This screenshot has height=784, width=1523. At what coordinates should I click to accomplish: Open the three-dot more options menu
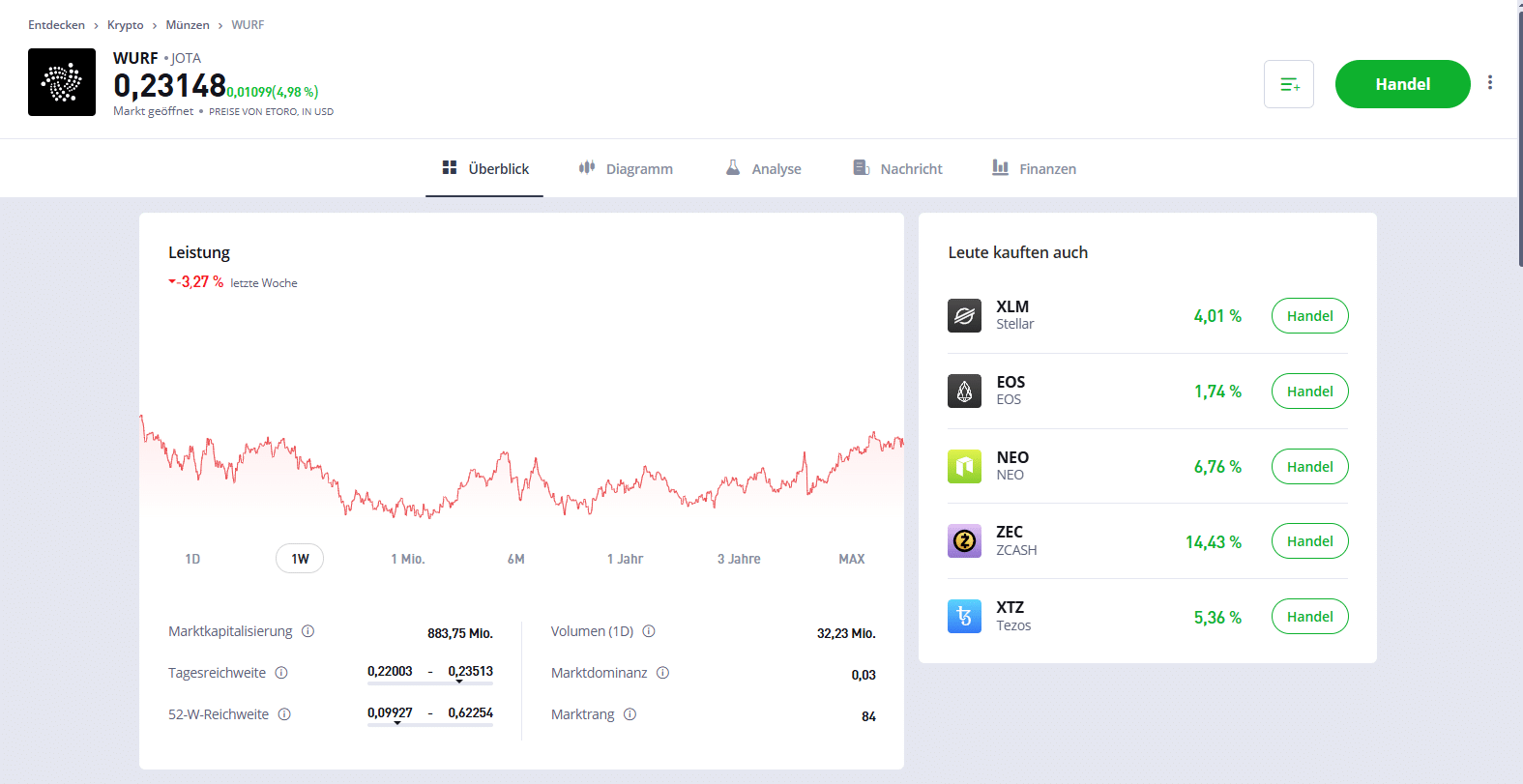pos(1490,82)
